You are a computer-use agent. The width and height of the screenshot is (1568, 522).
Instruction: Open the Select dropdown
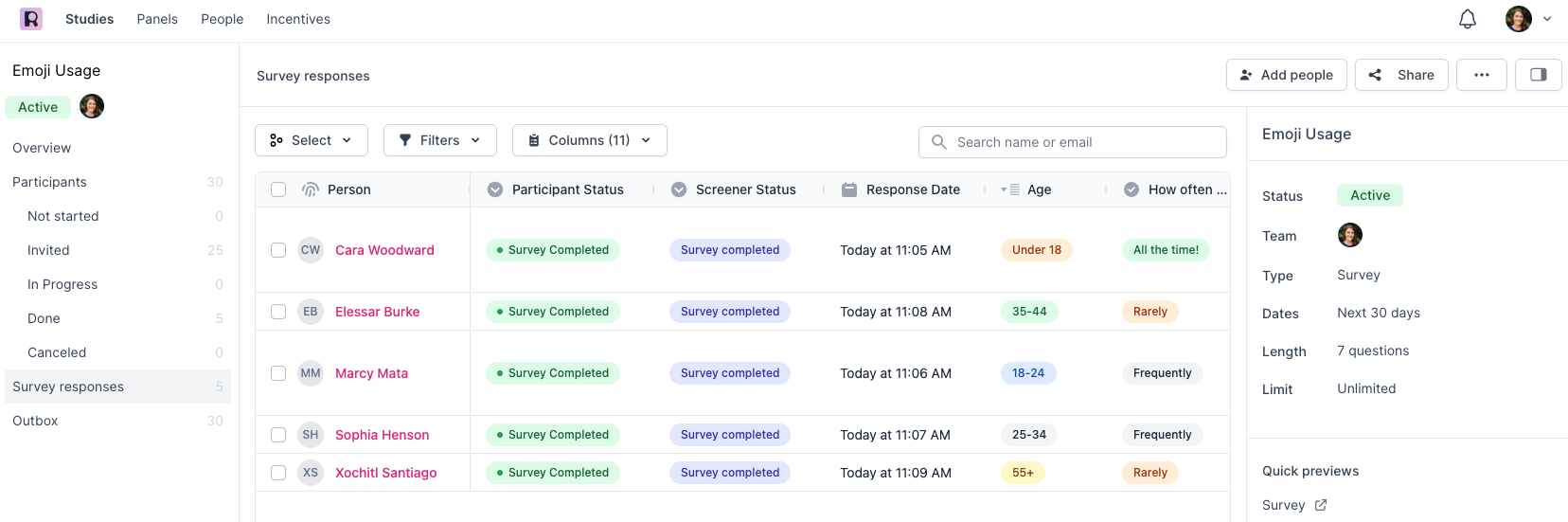pyautogui.click(x=311, y=140)
